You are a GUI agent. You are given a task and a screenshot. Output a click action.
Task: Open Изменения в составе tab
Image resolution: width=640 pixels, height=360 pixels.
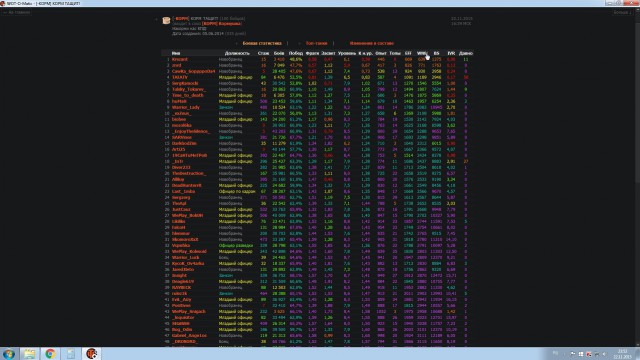[371, 43]
